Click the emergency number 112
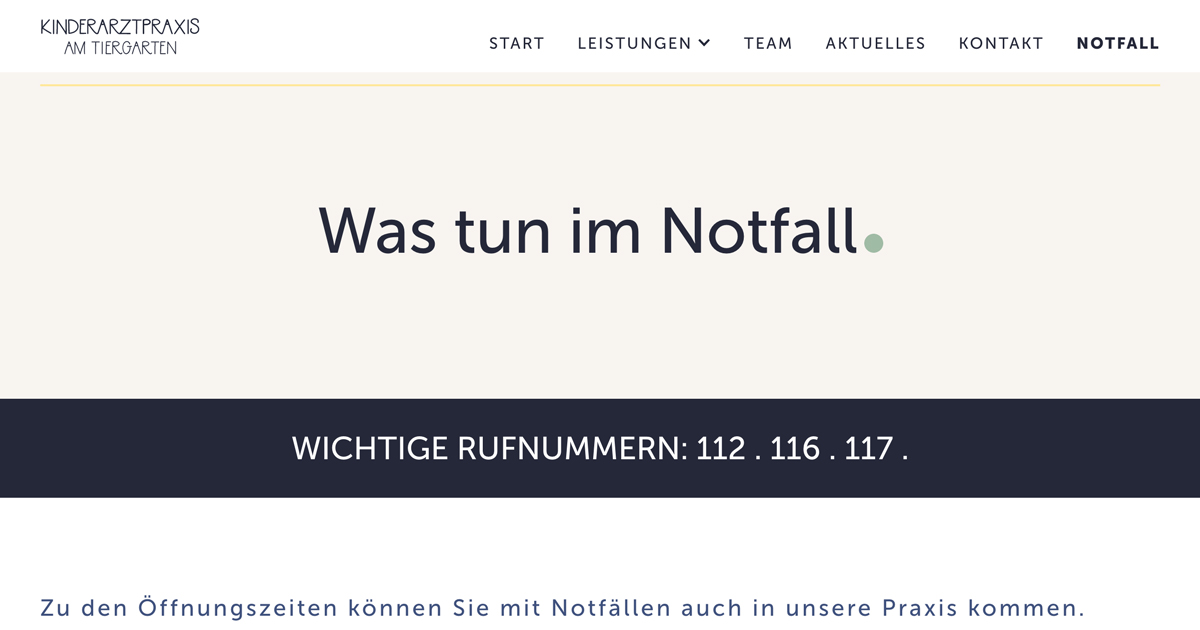 (722, 450)
